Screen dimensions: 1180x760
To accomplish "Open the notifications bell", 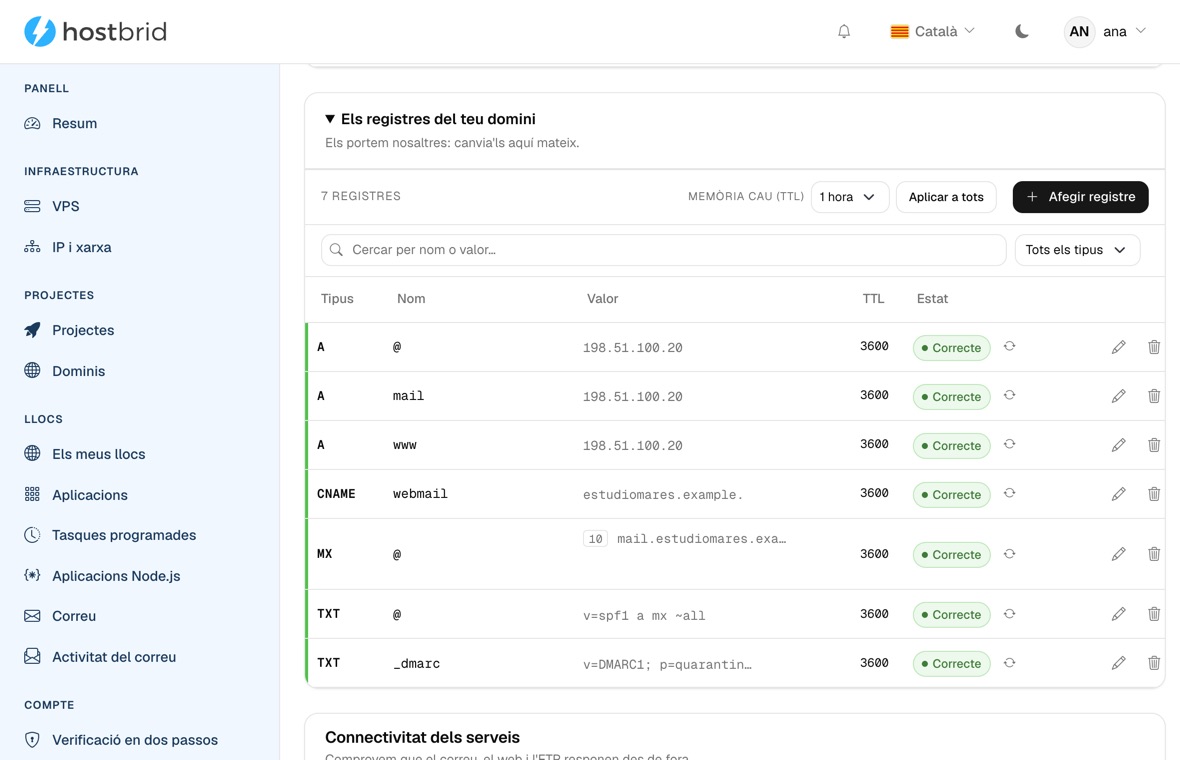I will tap(844, 32).
